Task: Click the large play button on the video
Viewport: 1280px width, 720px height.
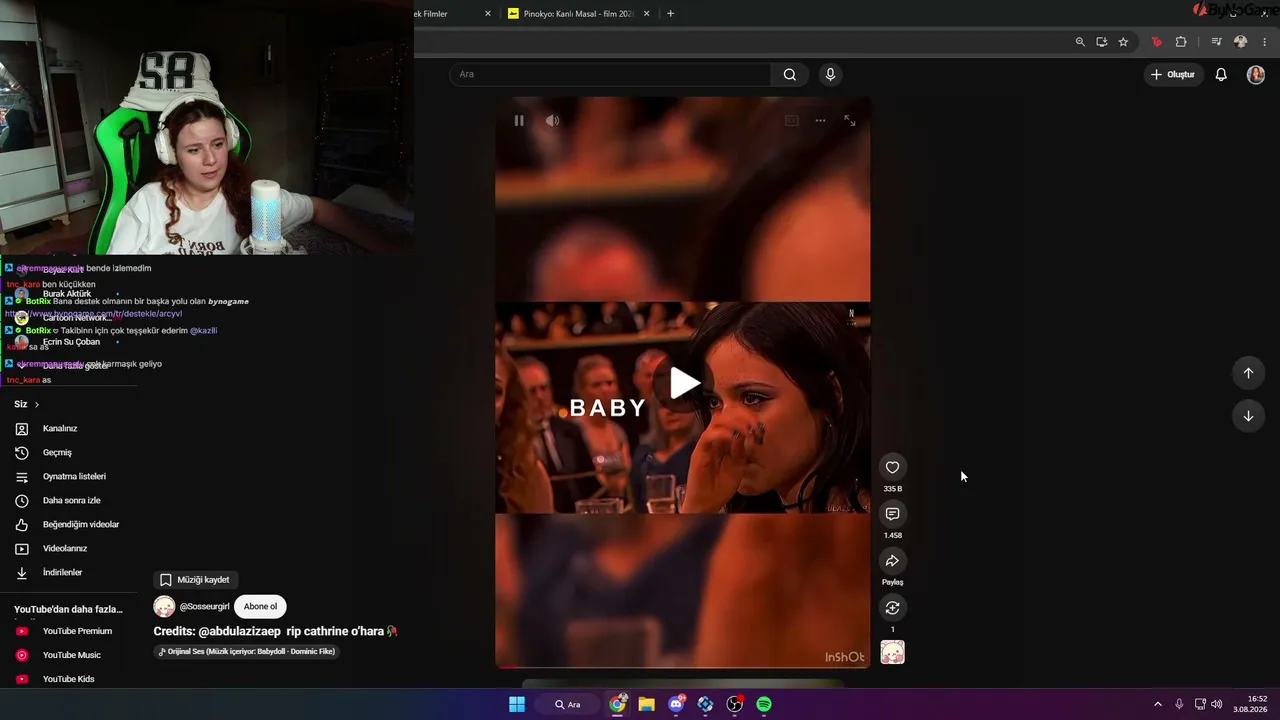Action: (684, 383)
